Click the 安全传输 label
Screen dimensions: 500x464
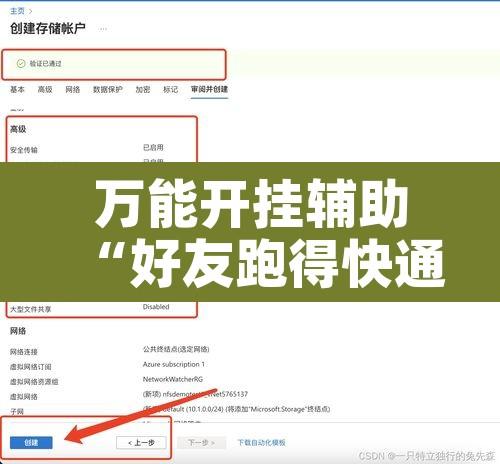[x=24, y=150]
